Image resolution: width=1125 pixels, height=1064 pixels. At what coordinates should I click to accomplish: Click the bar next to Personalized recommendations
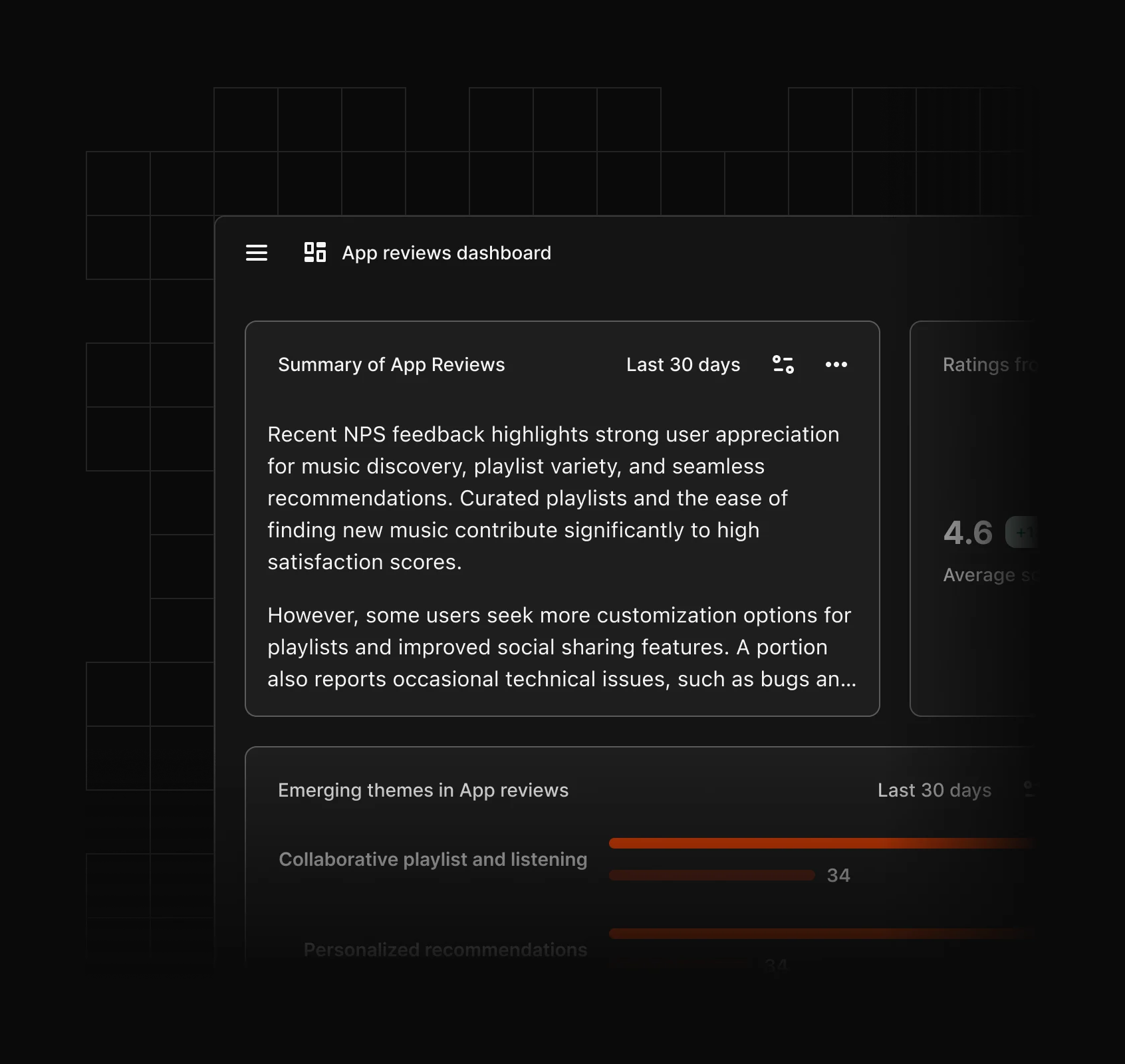818,934
